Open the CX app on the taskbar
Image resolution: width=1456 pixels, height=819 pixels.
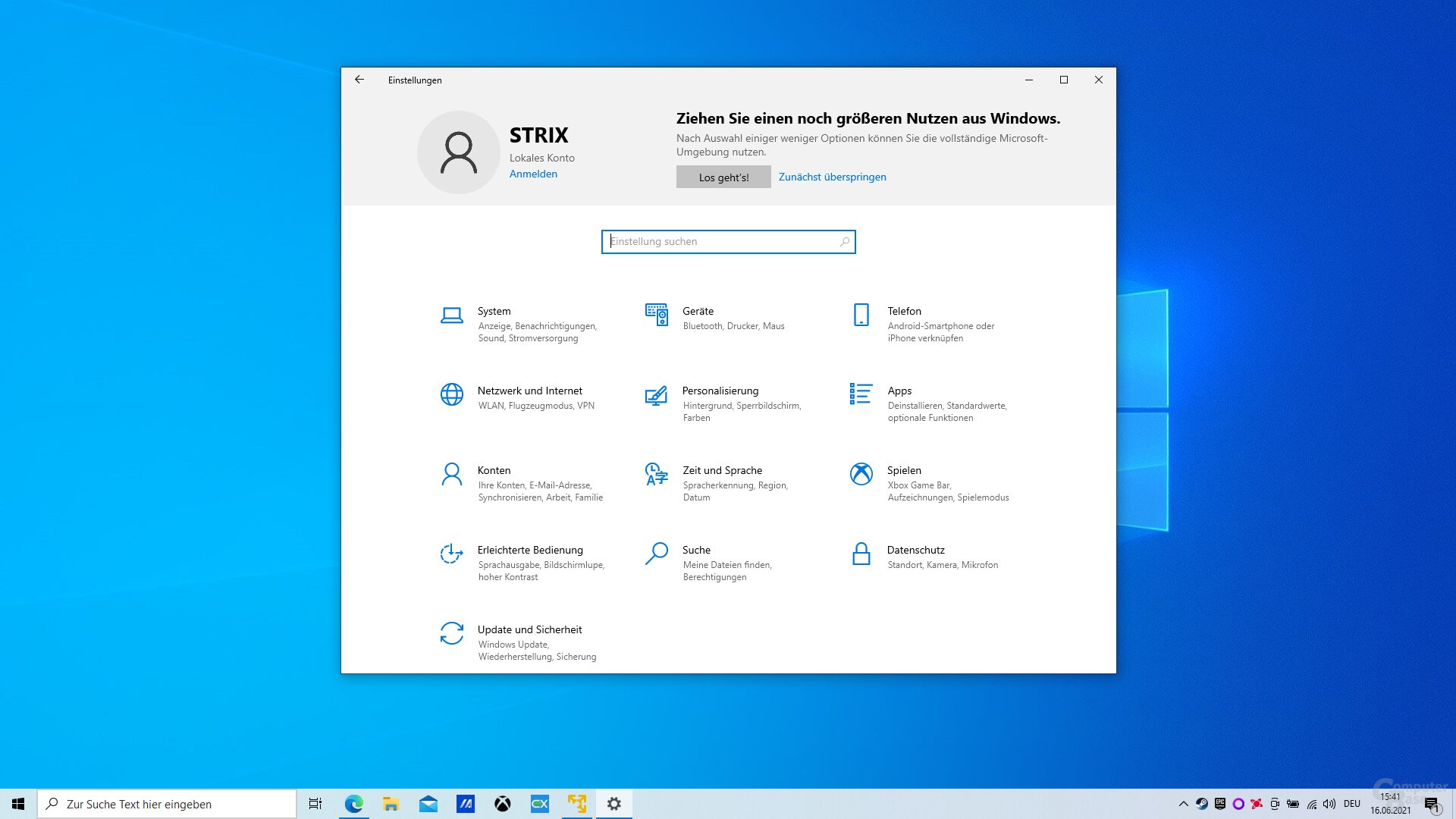539,804
